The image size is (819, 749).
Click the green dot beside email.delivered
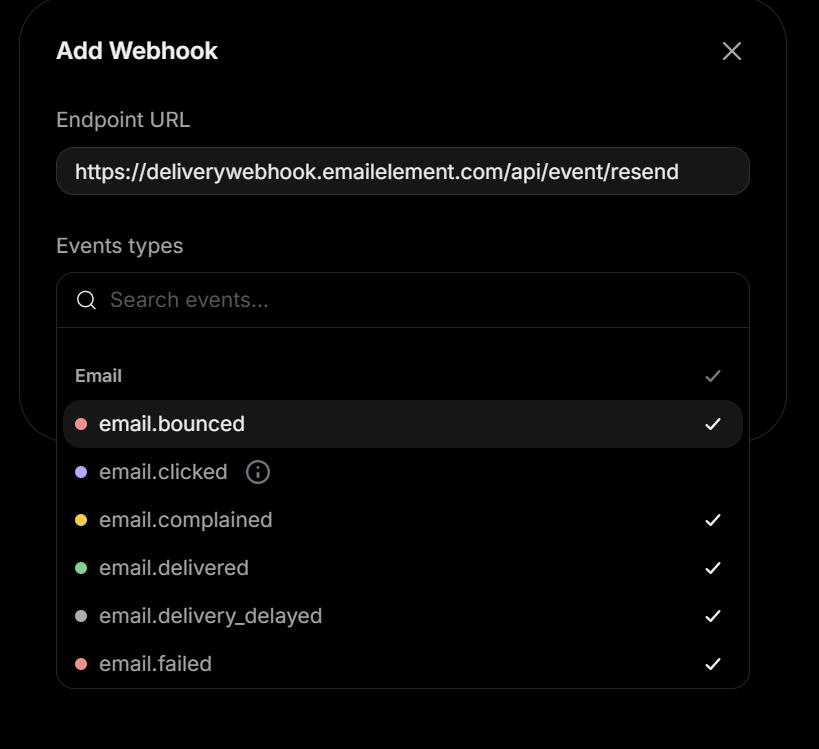coord(81,568)
